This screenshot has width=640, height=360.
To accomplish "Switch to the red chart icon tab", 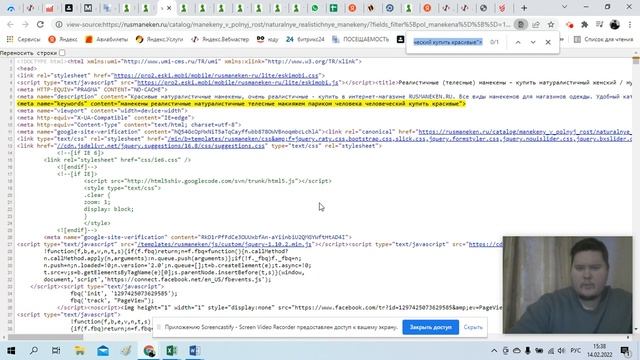I will pyautogui.click(x=49, y=8).
